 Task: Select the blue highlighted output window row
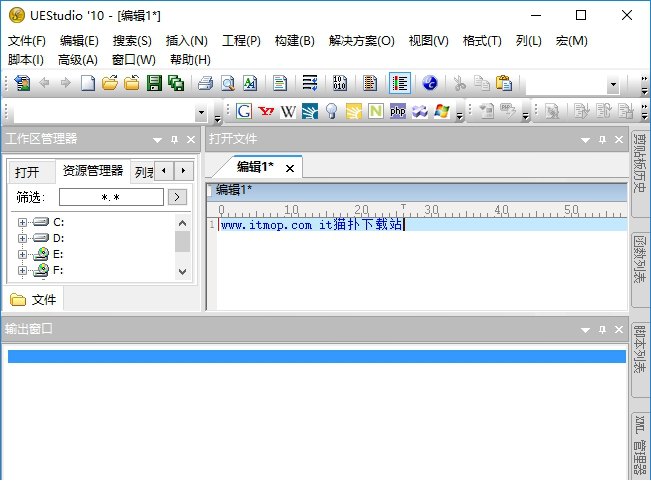click(x=317, y=356)
